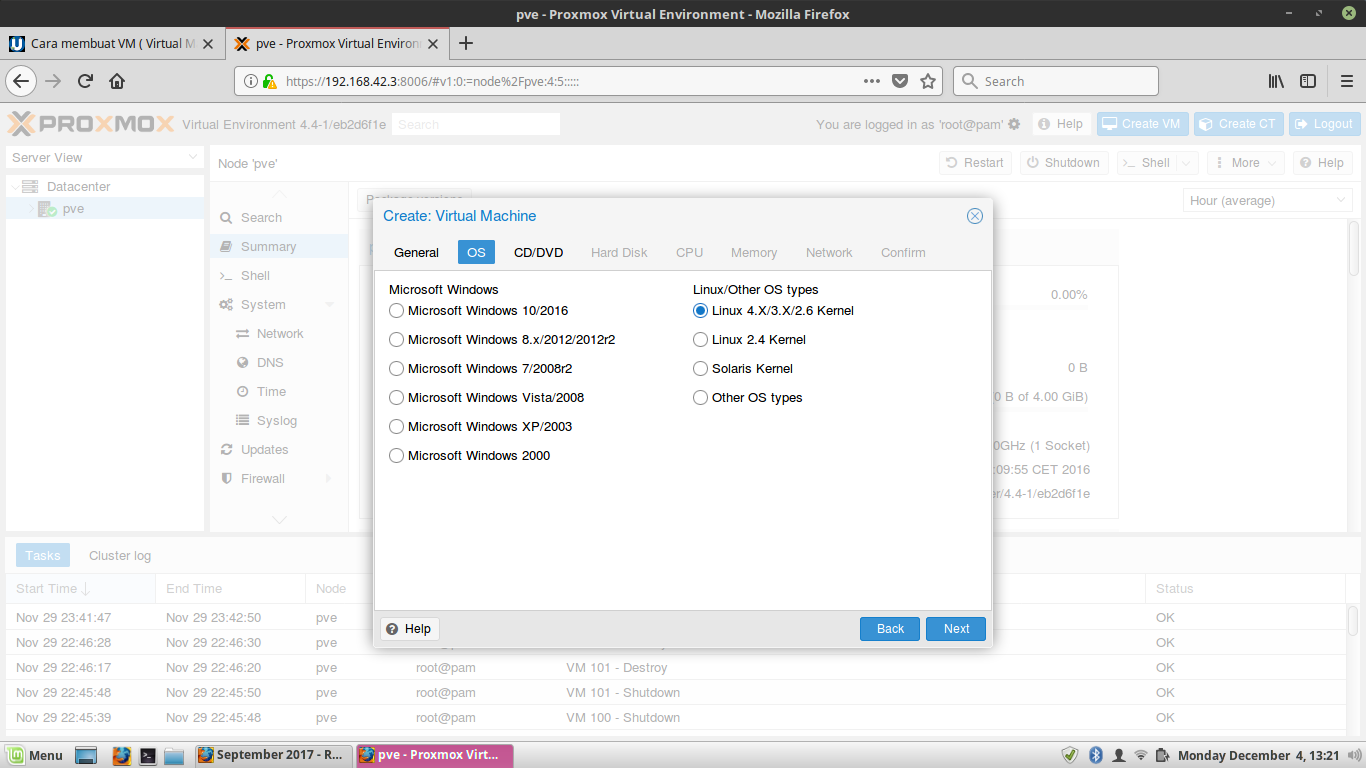This screenshot has width=1366, height=768.
Task: Open Firefox Library icon
Action: pos(1276,81)
